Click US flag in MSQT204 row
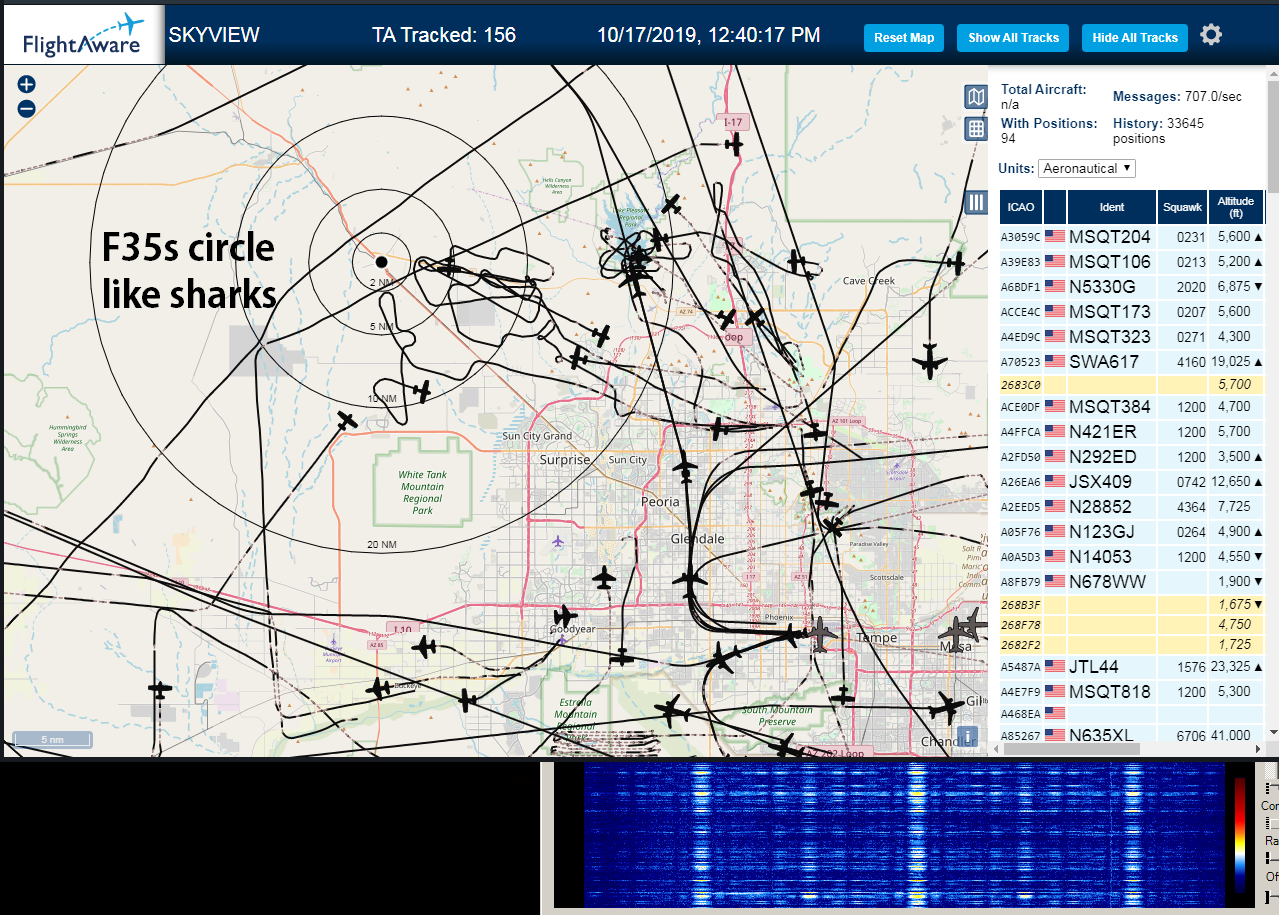This screenshot has width=1279, height=915. pos(1055,237)
